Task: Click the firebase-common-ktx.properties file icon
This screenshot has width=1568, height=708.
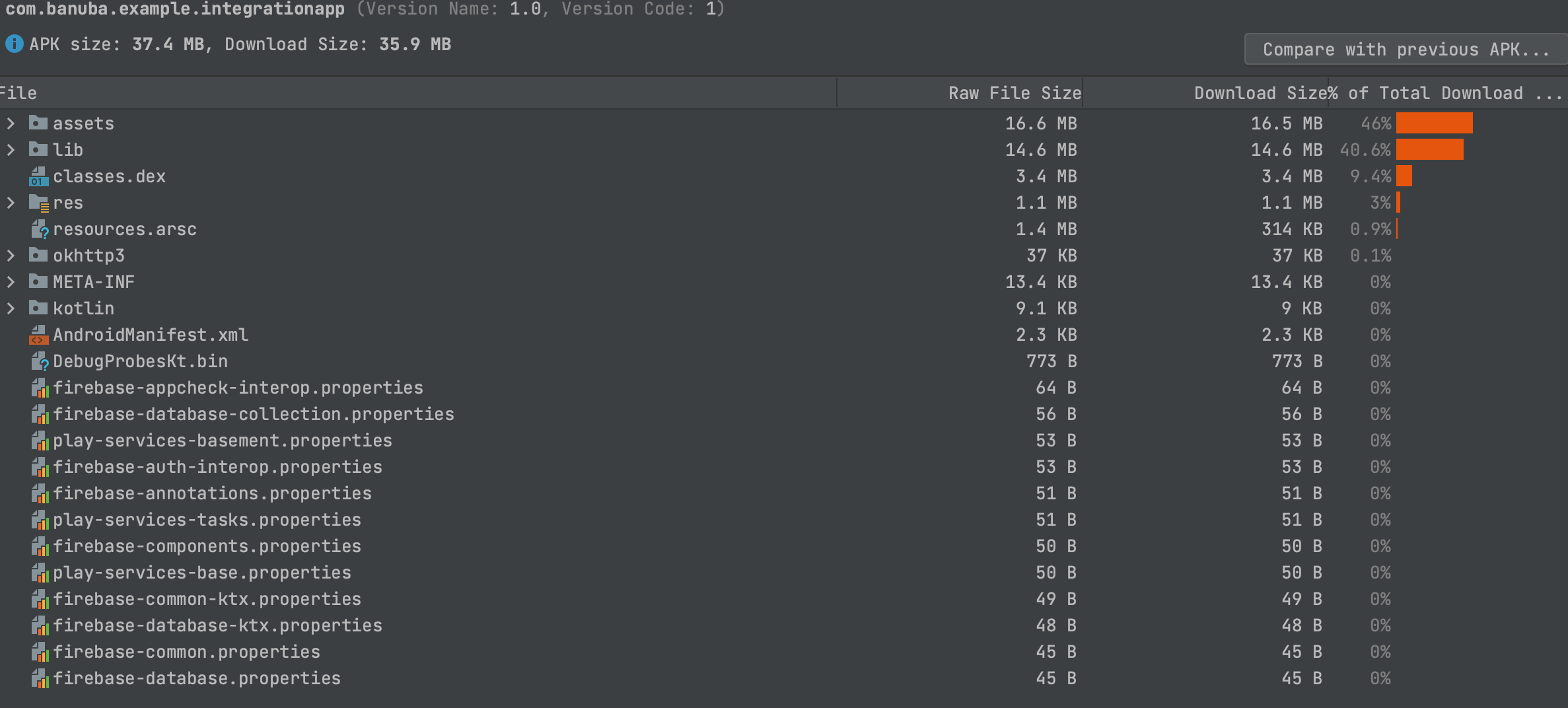Action: (40, 599)
